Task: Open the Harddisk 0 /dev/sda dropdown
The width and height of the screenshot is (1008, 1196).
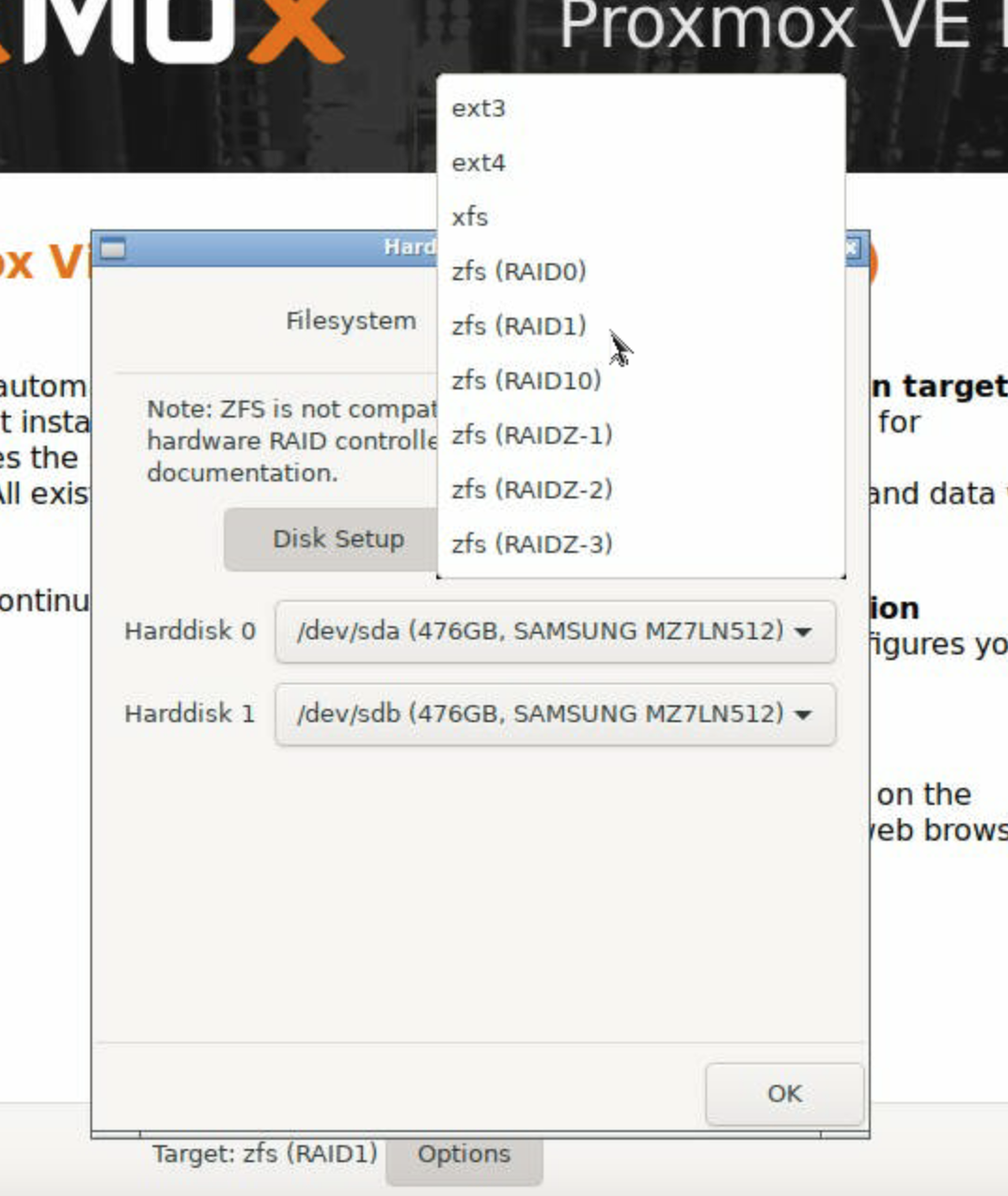Action: [x=555, y=631]
